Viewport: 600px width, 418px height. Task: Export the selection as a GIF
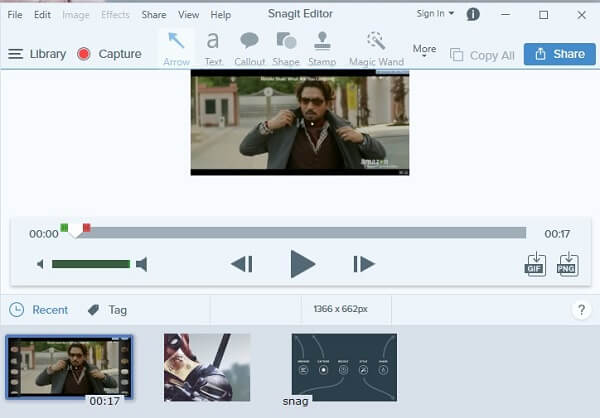tap(535, 264)
